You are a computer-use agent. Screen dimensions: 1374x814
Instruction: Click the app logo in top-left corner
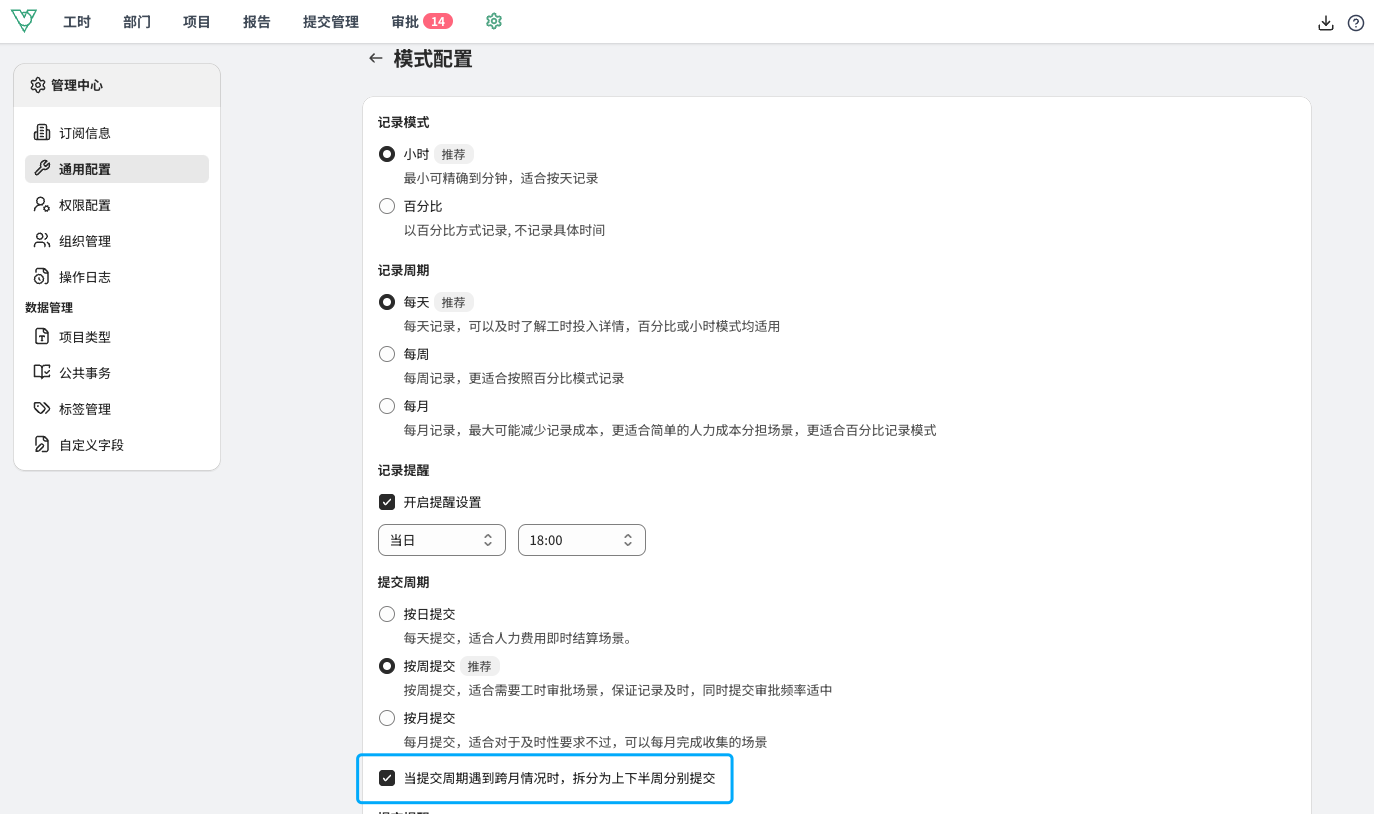point(24,21)
